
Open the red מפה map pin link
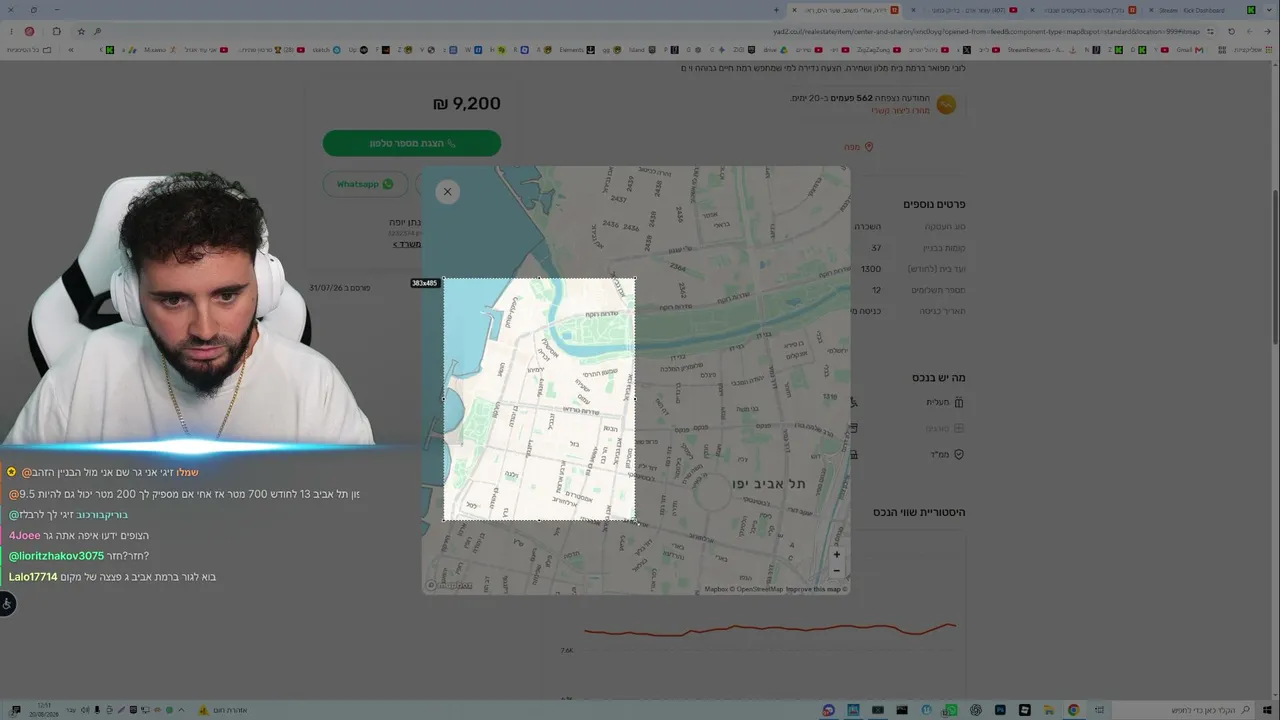coord(861,147)
